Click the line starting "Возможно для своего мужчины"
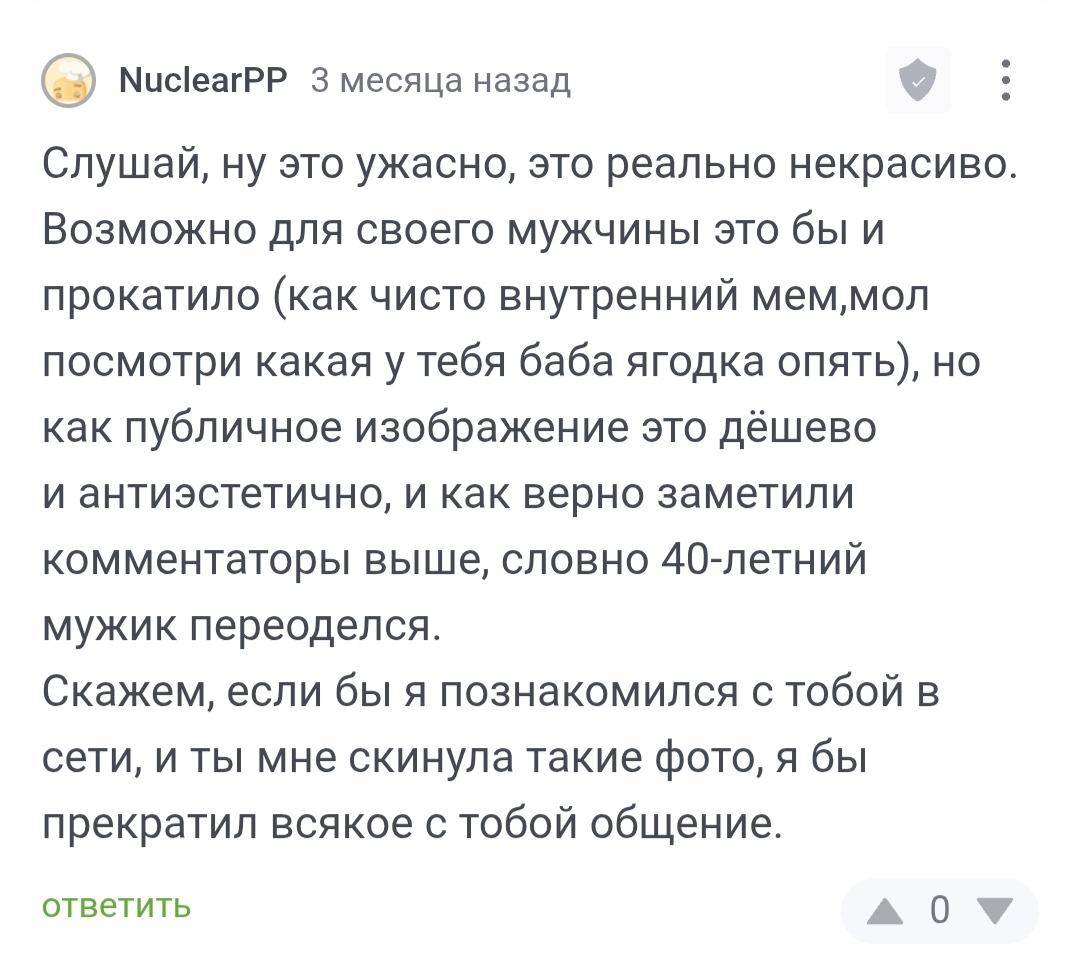The width and height of the screenshot is (1080, 954). (x=466, y=233)
